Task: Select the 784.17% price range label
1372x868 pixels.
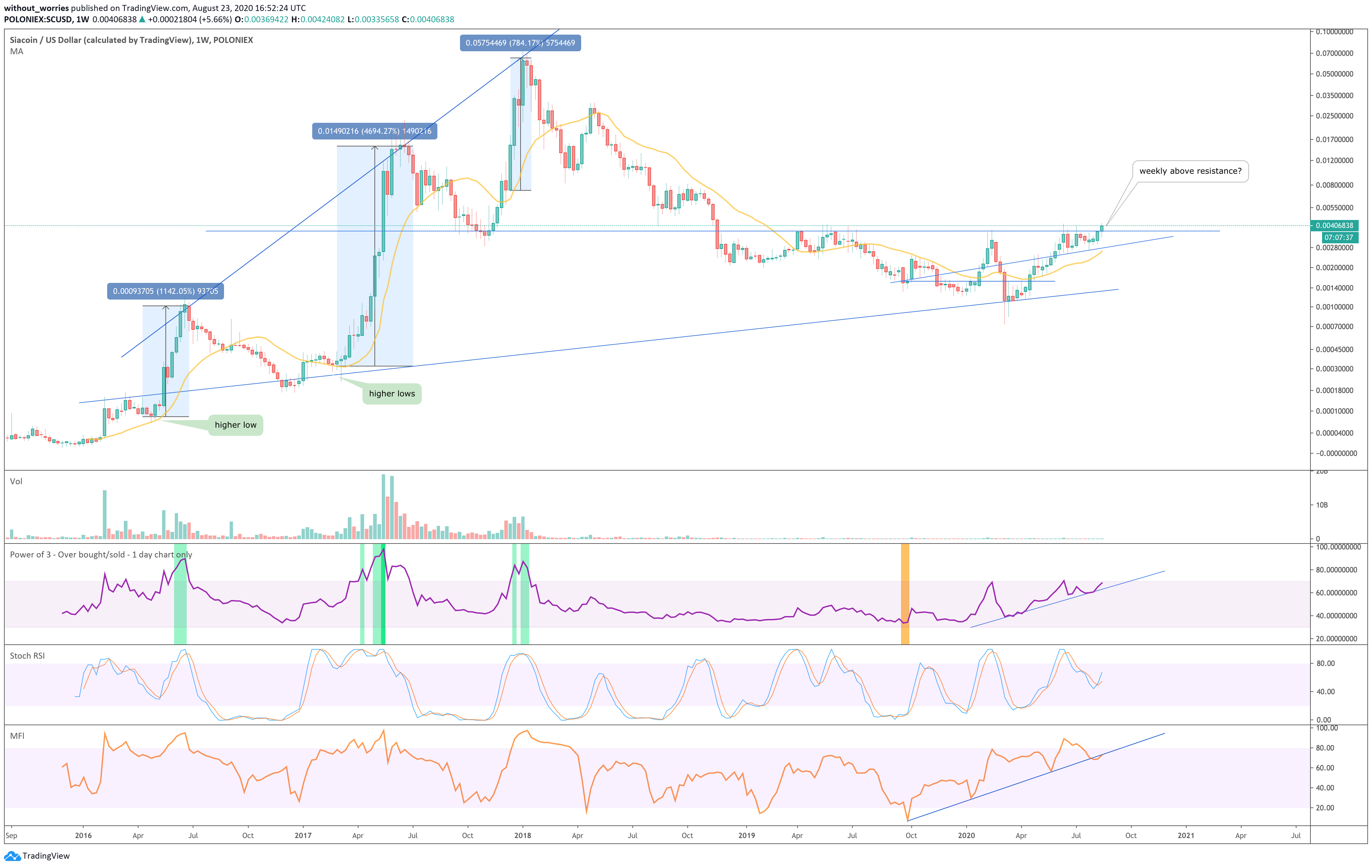Action: pos(520,43)
